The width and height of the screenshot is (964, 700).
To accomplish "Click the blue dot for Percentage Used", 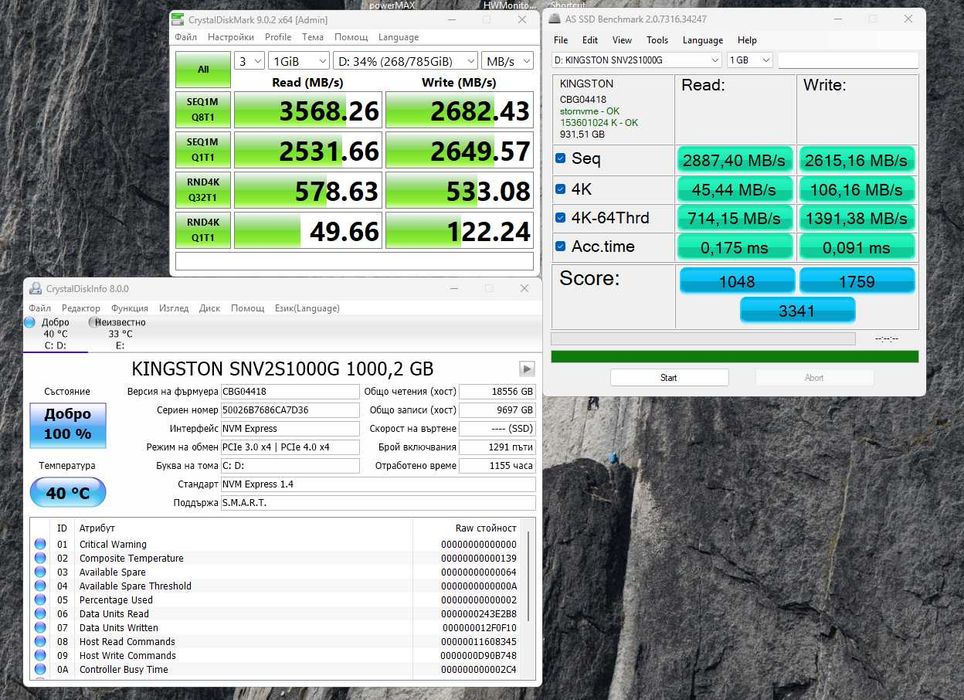I will pyautogui.click(x=41, y=600).
